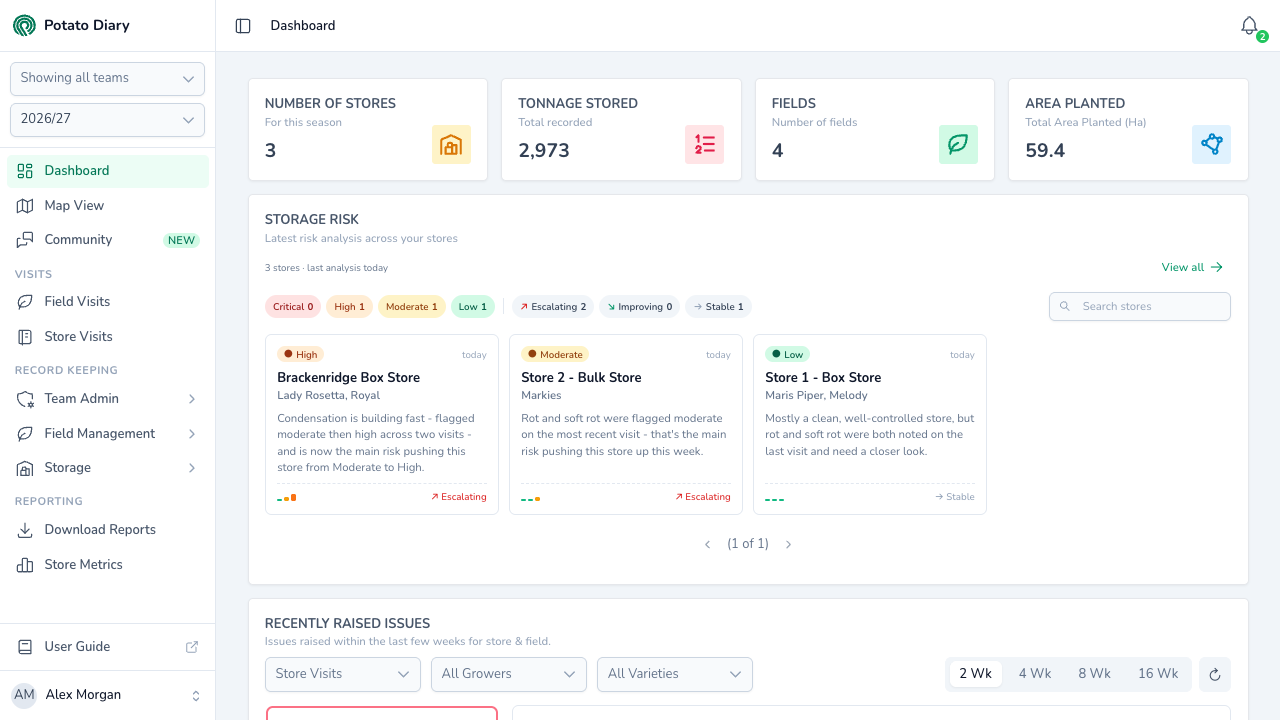This screenshot has width=1280, height=720.
Task: Click the Area Planted polygon icon
Action: (1212, 145)
